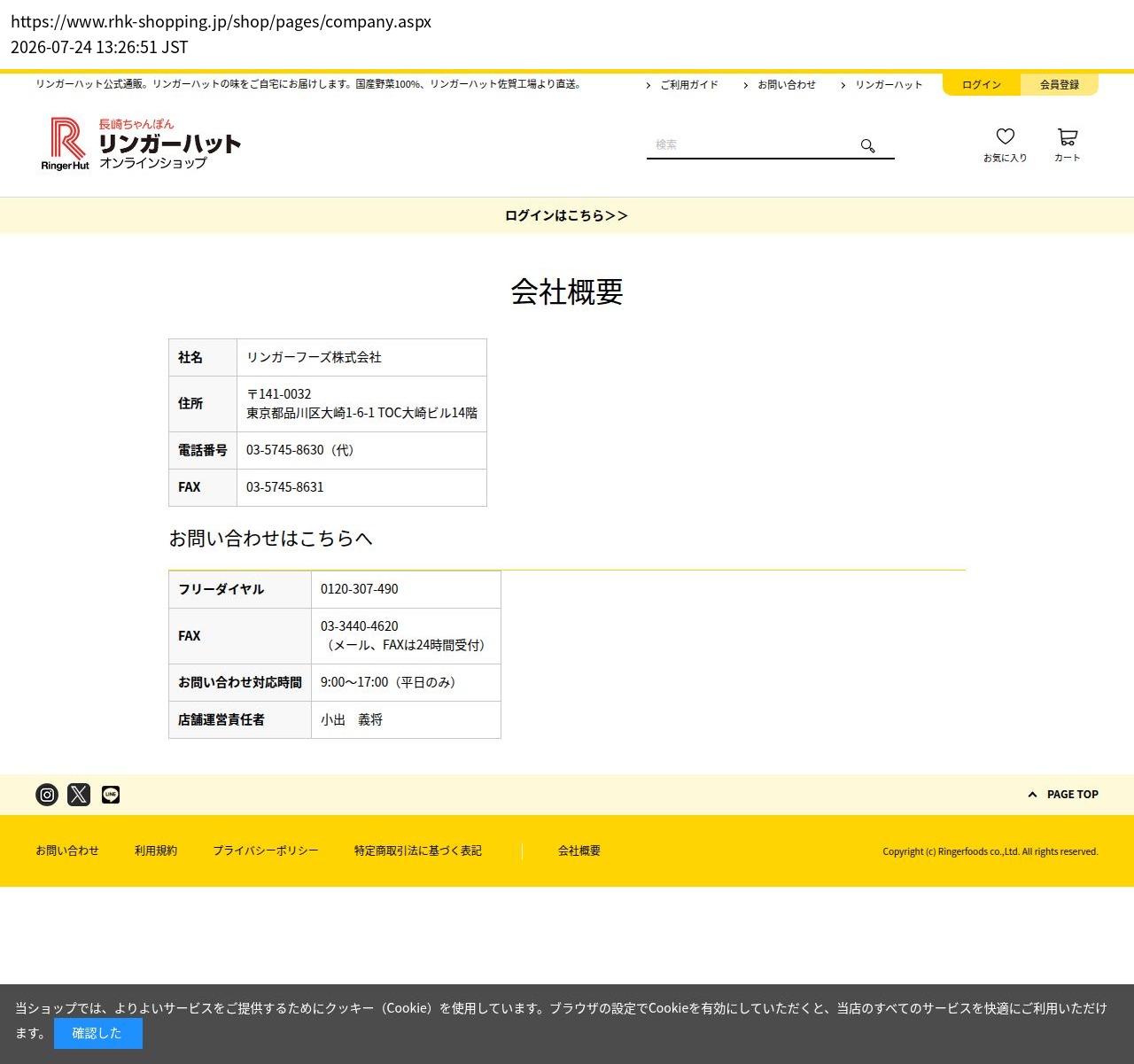Select manager name 小出 義将
The height and width of the screenshot is (1064, 1134).
(352, 720)
